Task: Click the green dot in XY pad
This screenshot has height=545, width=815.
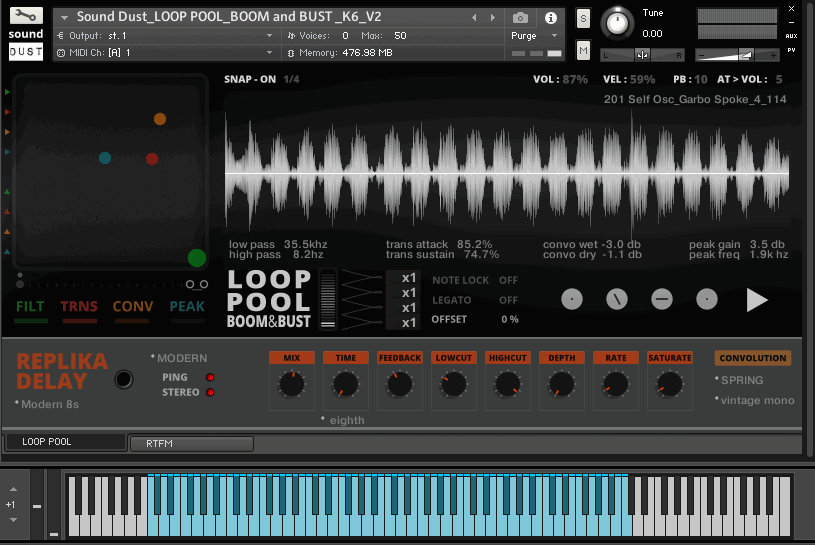Action: click(196, 258)
